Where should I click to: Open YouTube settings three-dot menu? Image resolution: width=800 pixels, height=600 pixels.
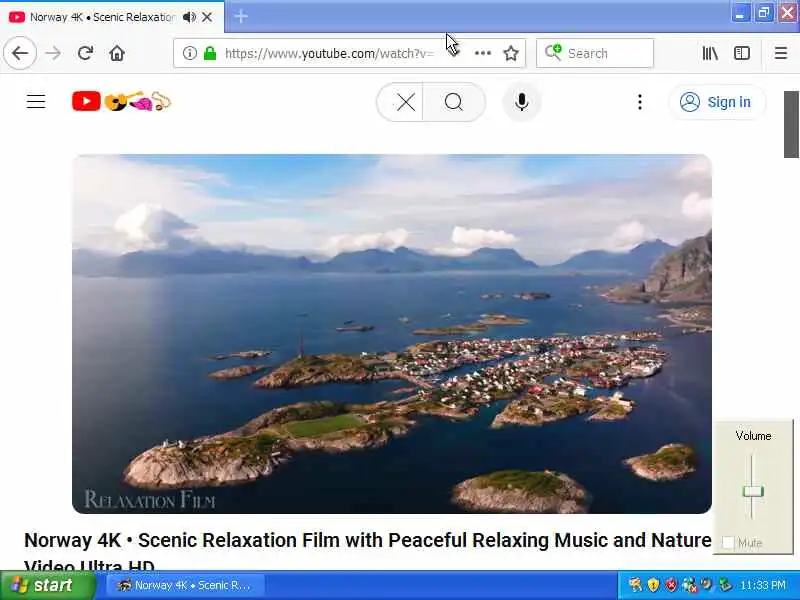point(640,102)
